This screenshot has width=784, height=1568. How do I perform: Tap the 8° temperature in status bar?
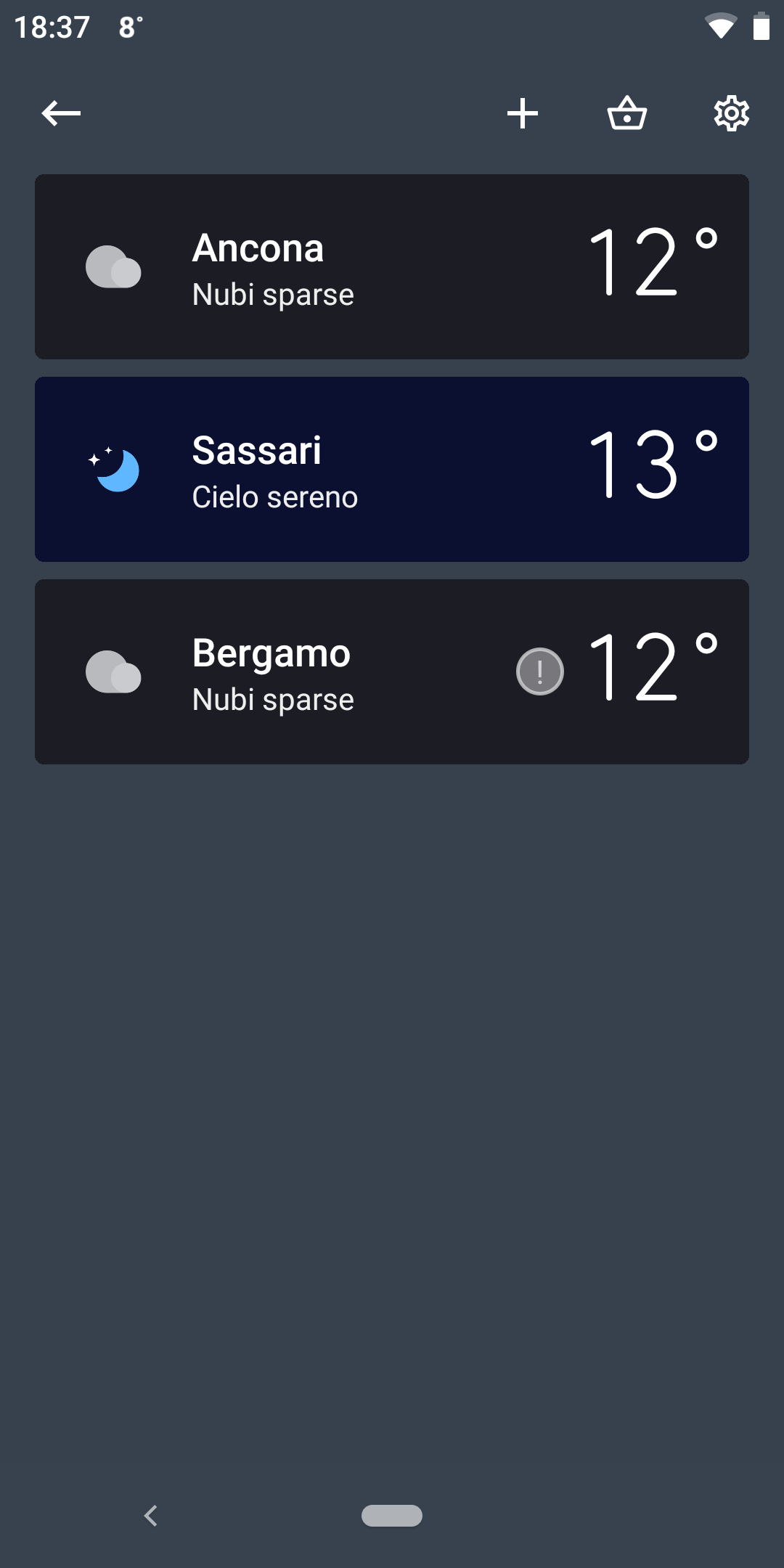[131, 28]
